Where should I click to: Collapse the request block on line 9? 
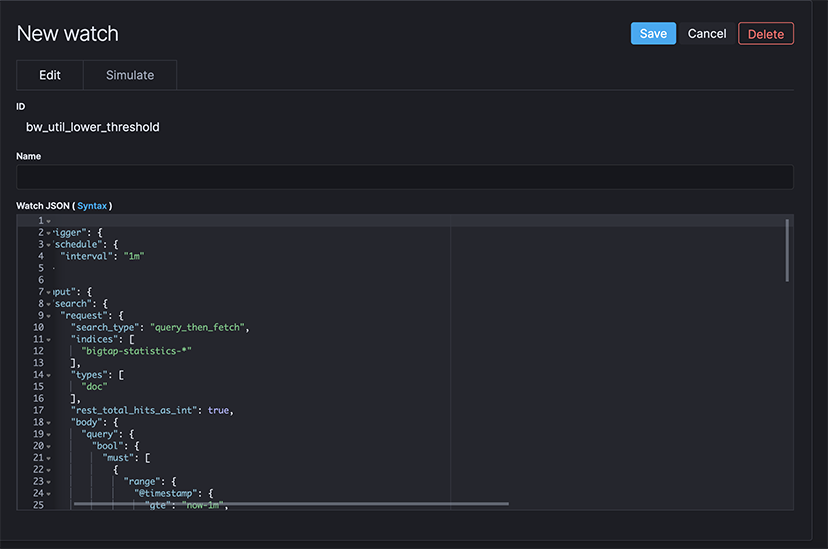tap(49, 316)
